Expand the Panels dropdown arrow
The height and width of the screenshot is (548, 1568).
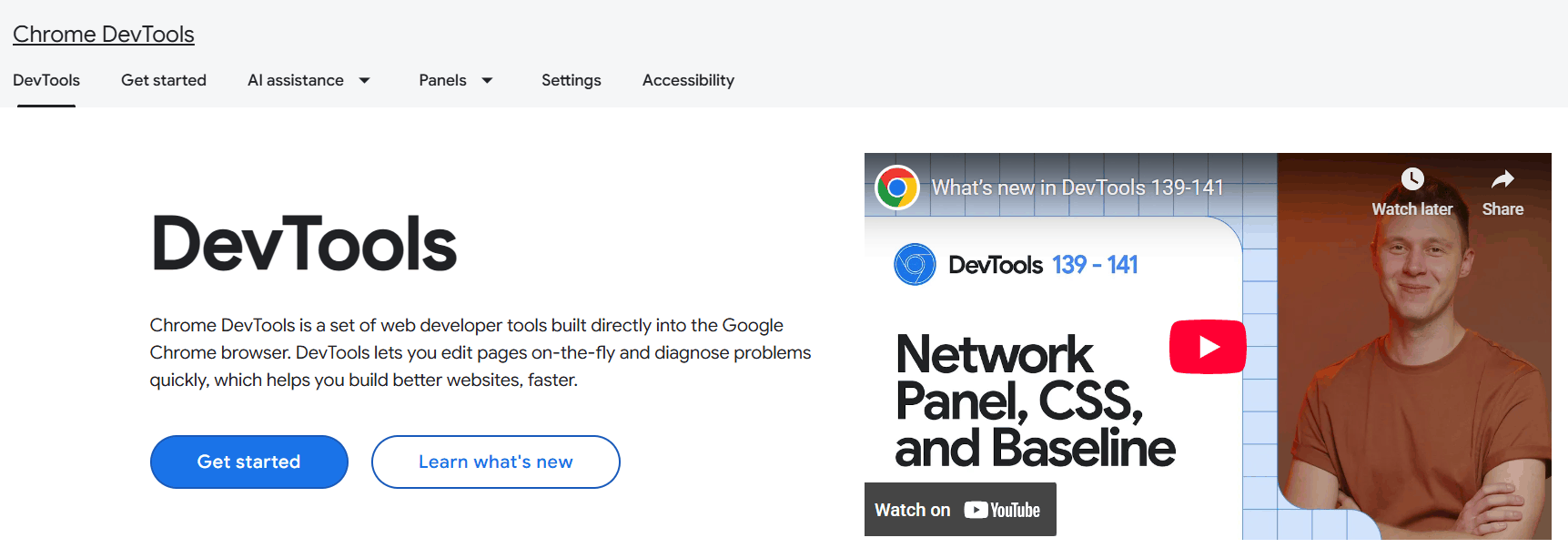tap(488, 80)
